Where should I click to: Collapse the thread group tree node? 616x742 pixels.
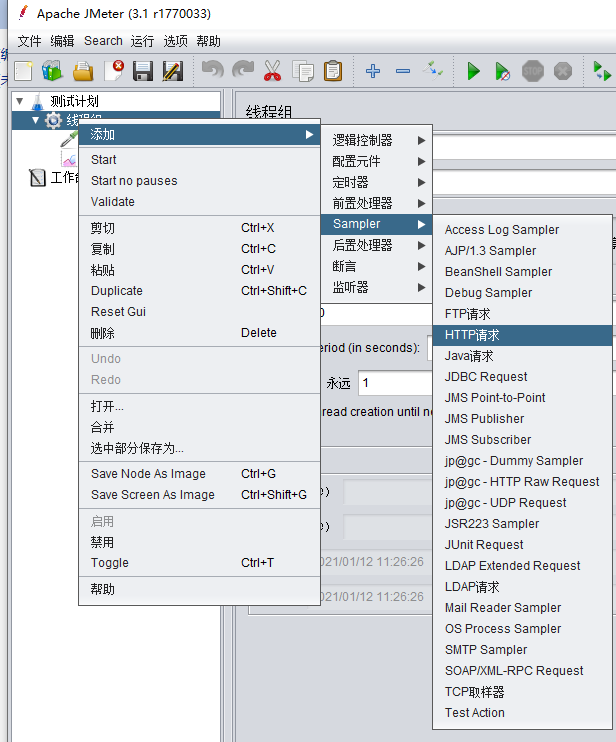point(35,120)
